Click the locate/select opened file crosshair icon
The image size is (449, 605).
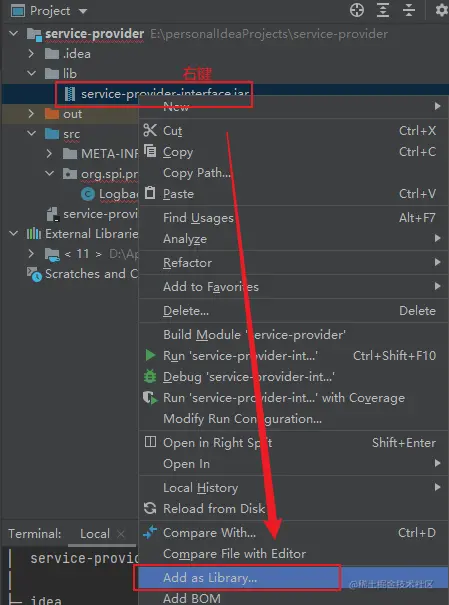coord(357,10)
